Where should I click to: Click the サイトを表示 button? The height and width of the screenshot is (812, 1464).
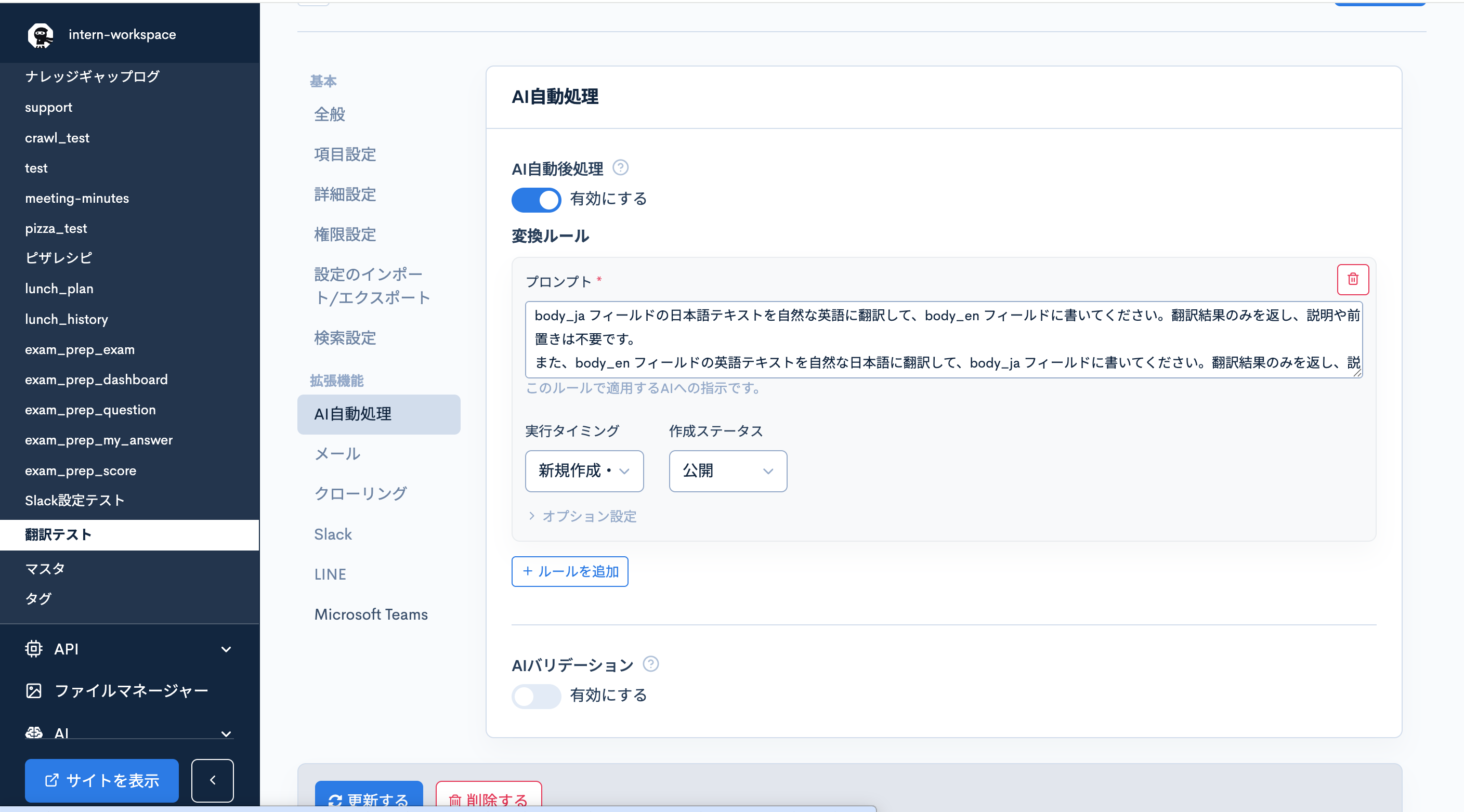point(102,780)
